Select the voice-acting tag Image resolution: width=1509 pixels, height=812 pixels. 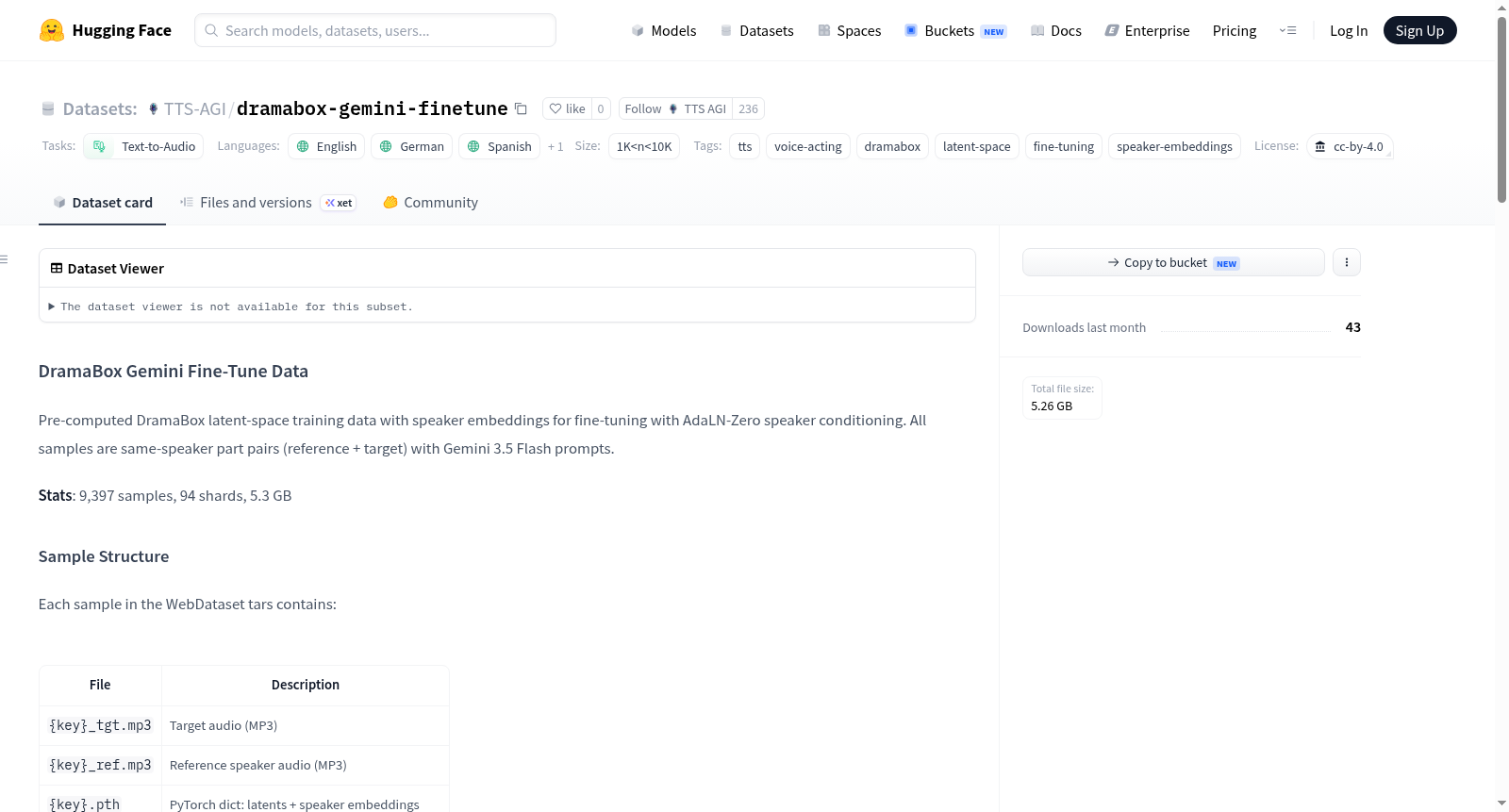808,146
